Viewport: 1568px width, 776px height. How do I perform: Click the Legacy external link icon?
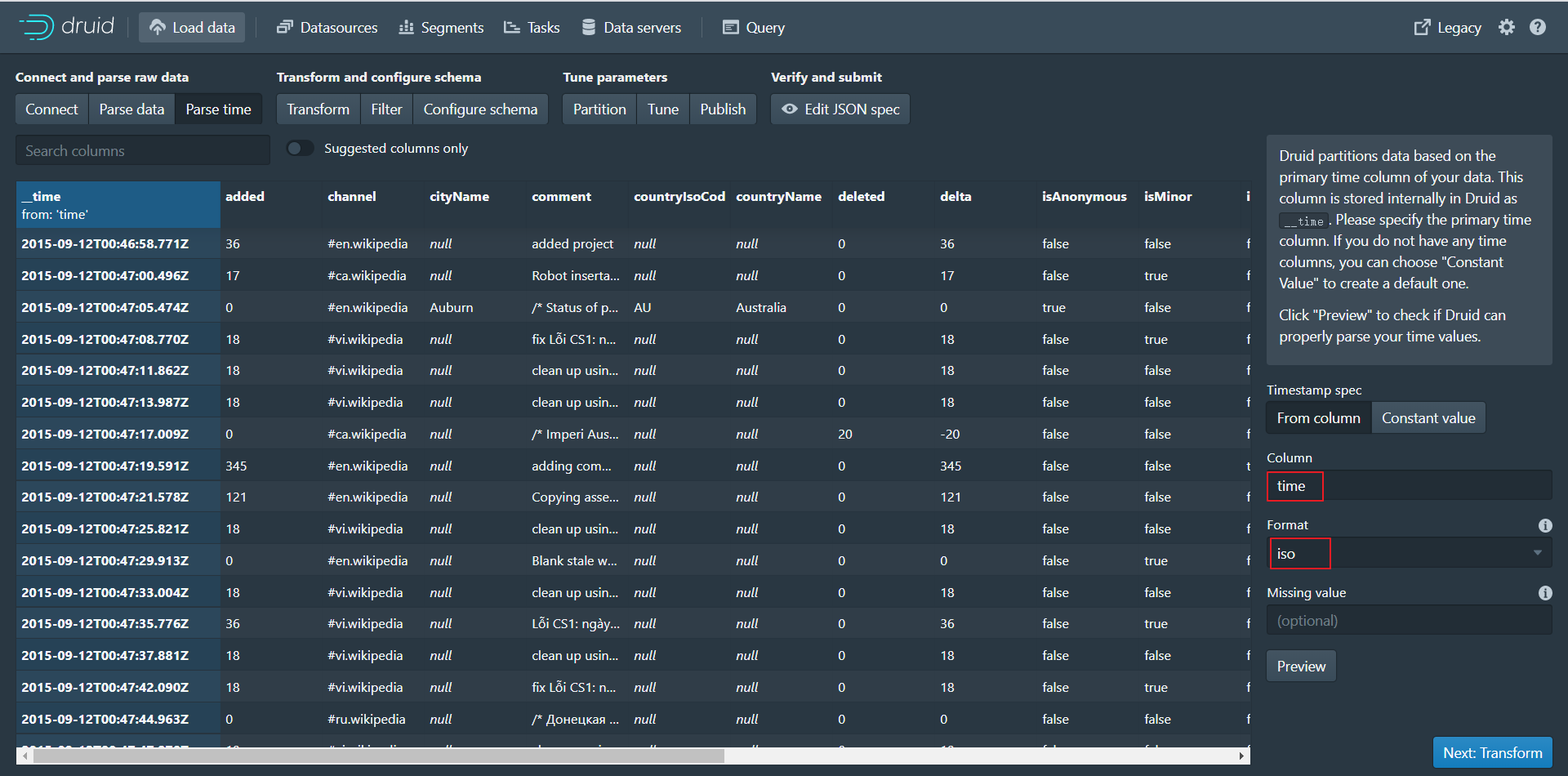(1422, 28)
